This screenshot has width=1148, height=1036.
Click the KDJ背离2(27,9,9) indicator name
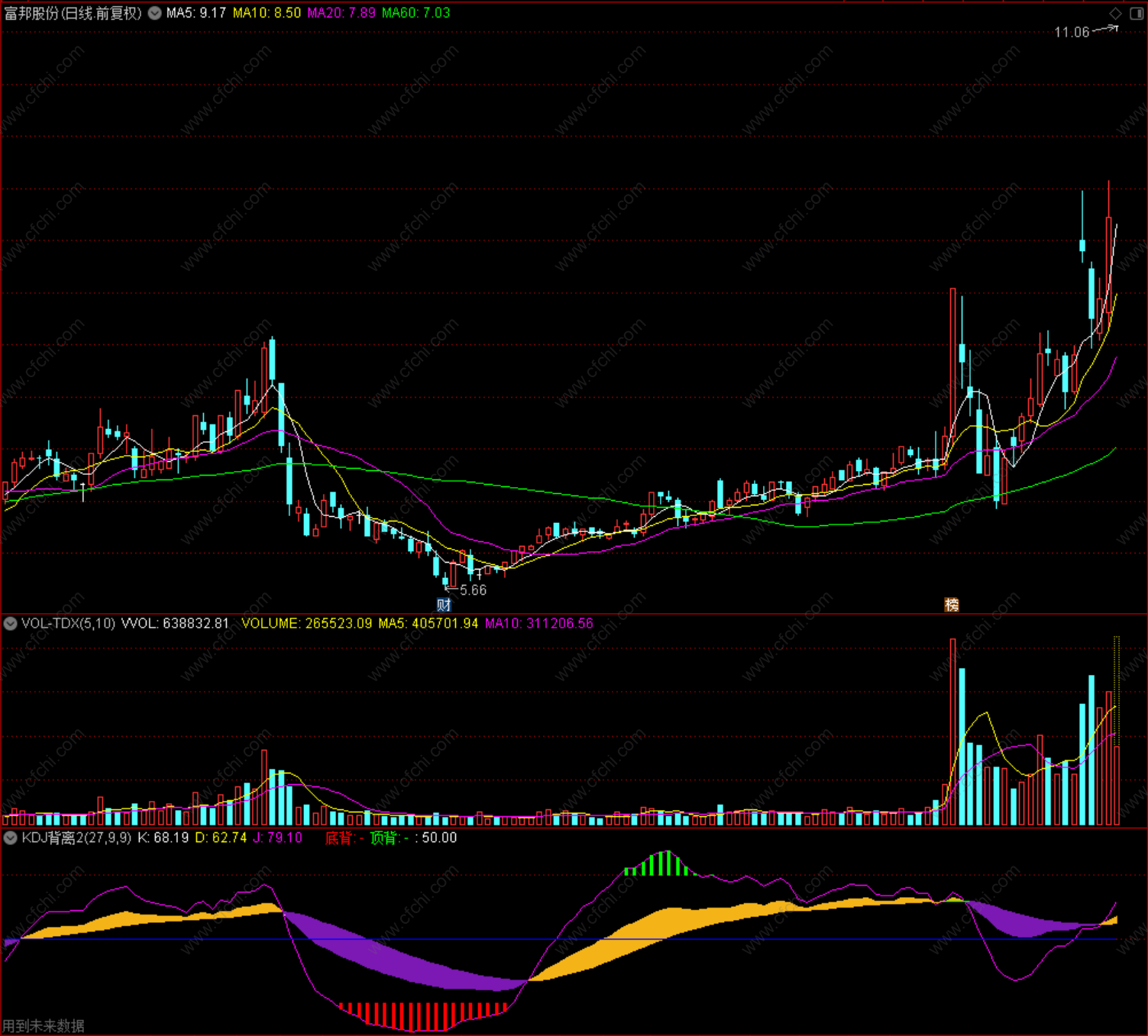click(x=76, y=838)
